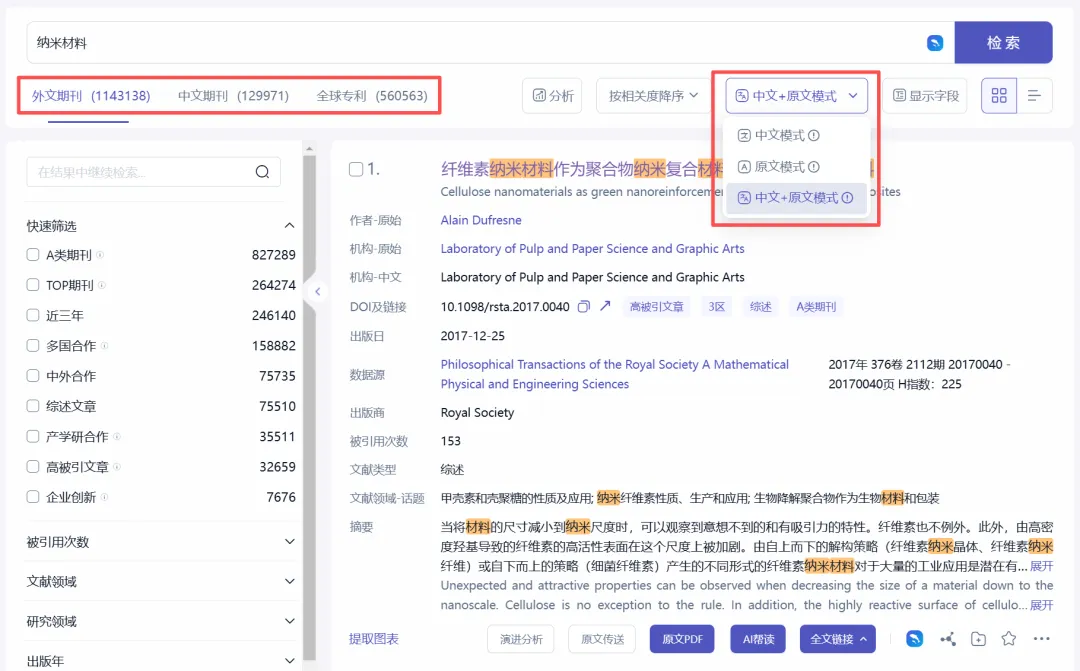Viewport: 1080px width, 671px height.
Task: Switch to the 全球专利 tab
Action: [x=372, y=96]
